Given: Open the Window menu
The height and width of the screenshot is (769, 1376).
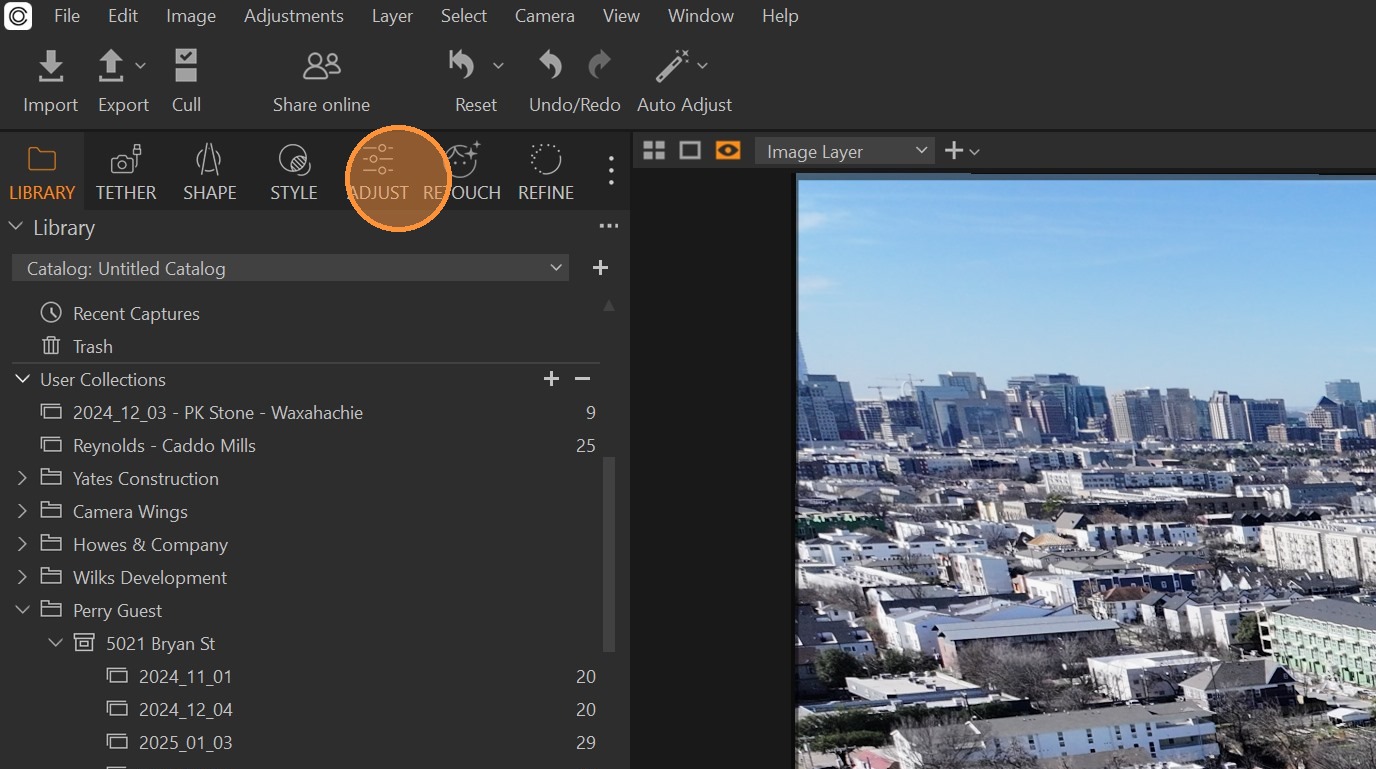Looking at the screenshot, I should pos(701,16).
